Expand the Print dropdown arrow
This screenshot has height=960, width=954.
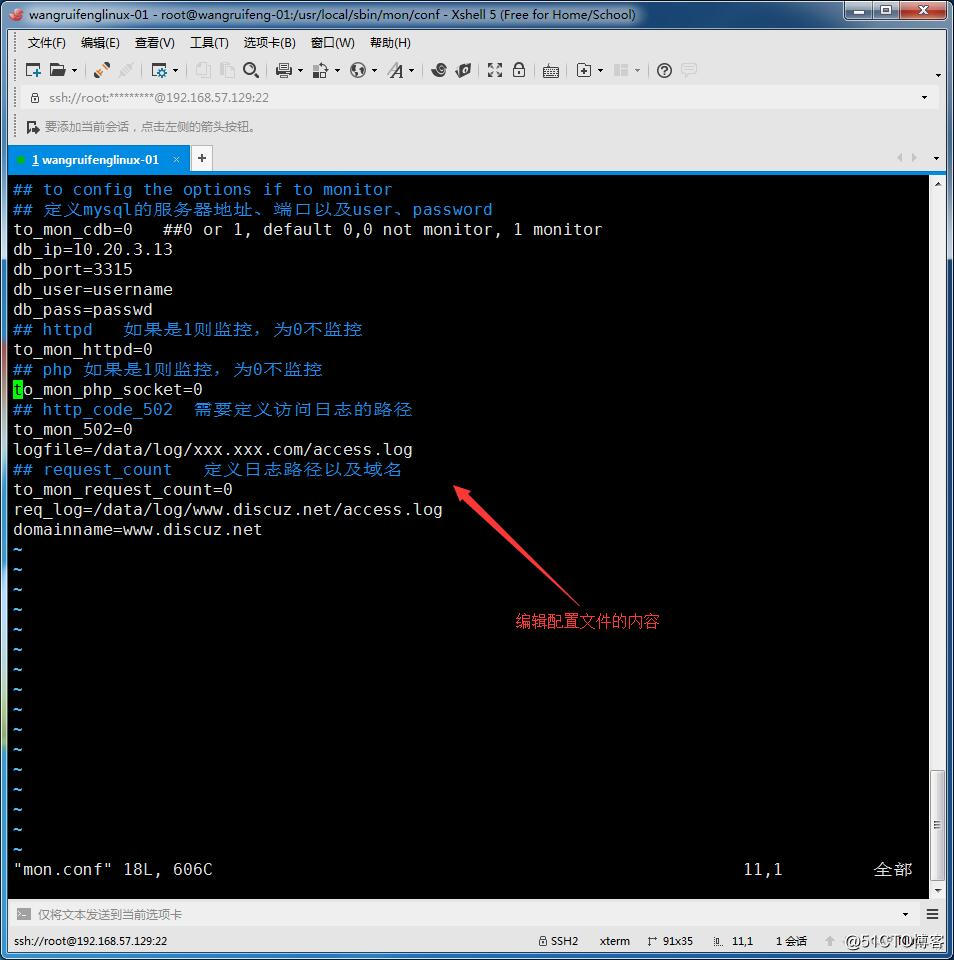tap(300, 71)
